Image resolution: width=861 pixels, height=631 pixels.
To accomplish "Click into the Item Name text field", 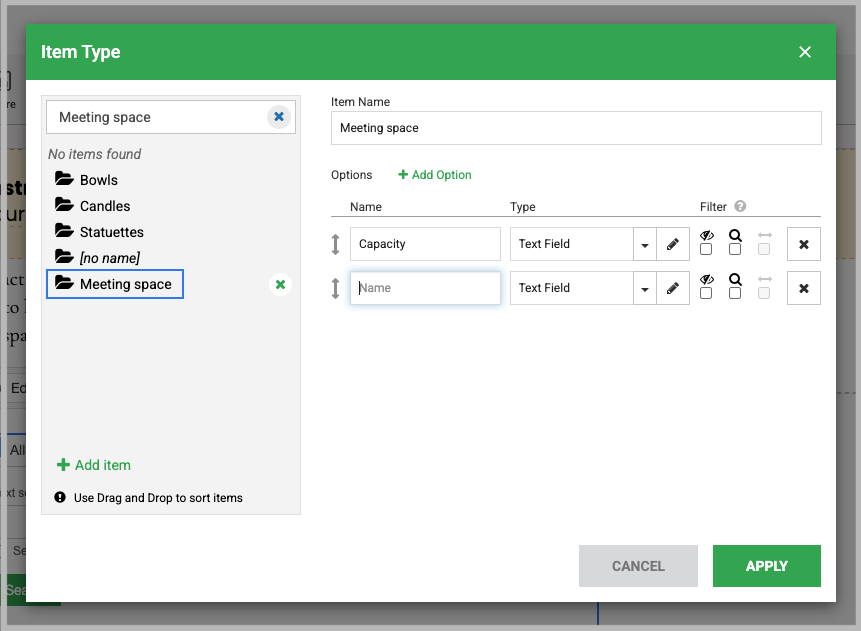I will pyautogui.click(x=576, y=128).
